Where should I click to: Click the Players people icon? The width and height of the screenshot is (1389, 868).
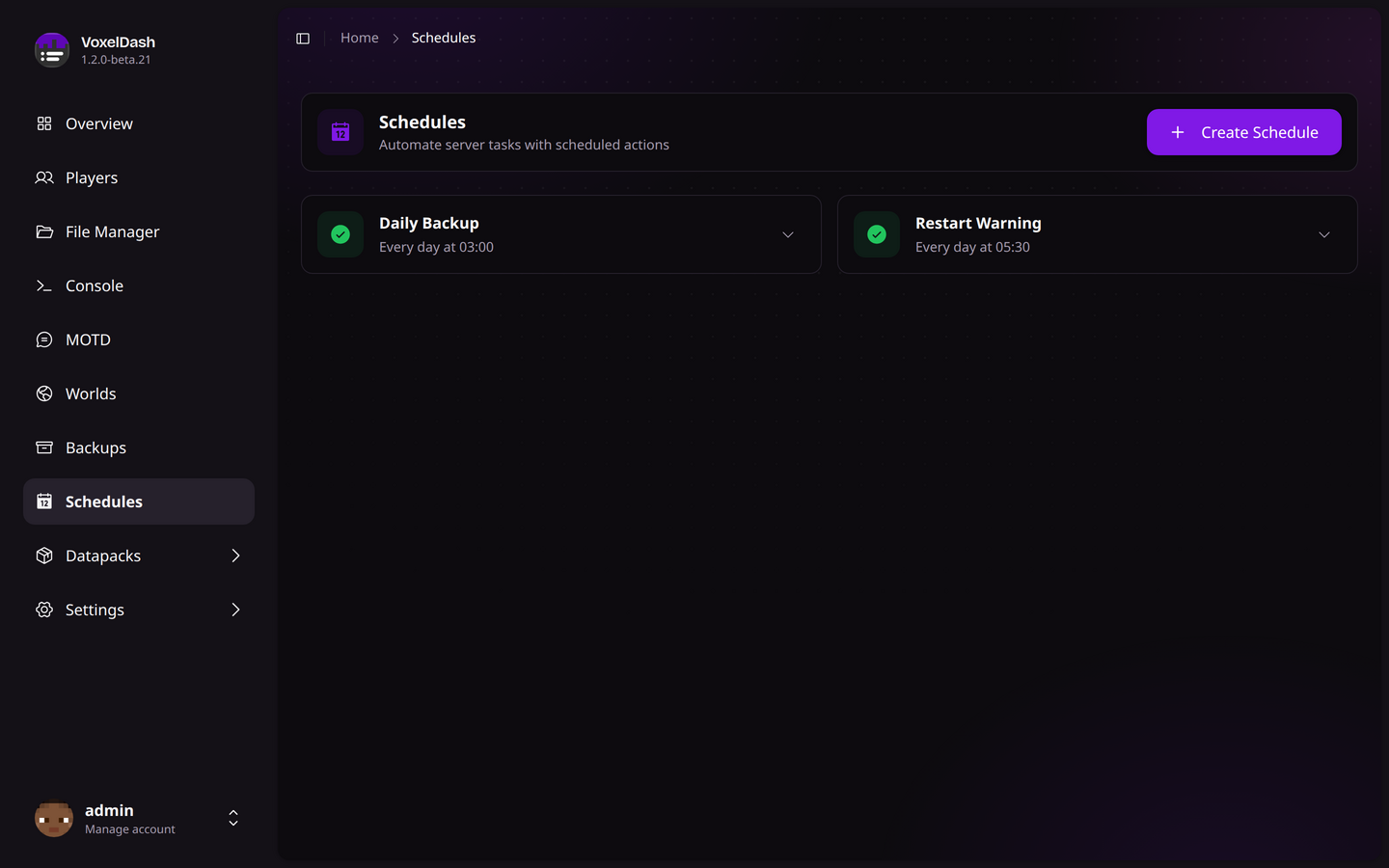(44, 177)
